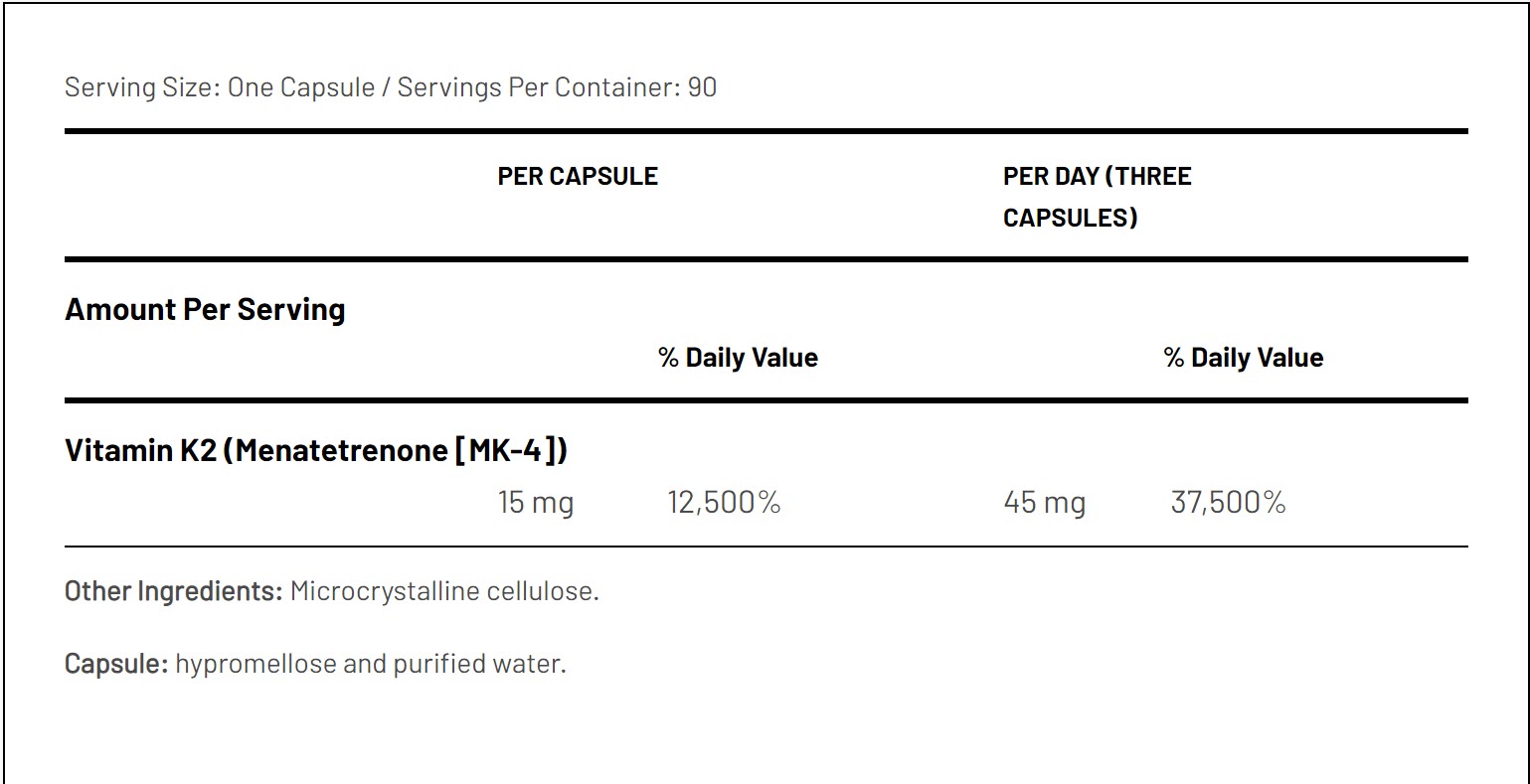Select the Amount Per Serving heading

click(205, 310)
